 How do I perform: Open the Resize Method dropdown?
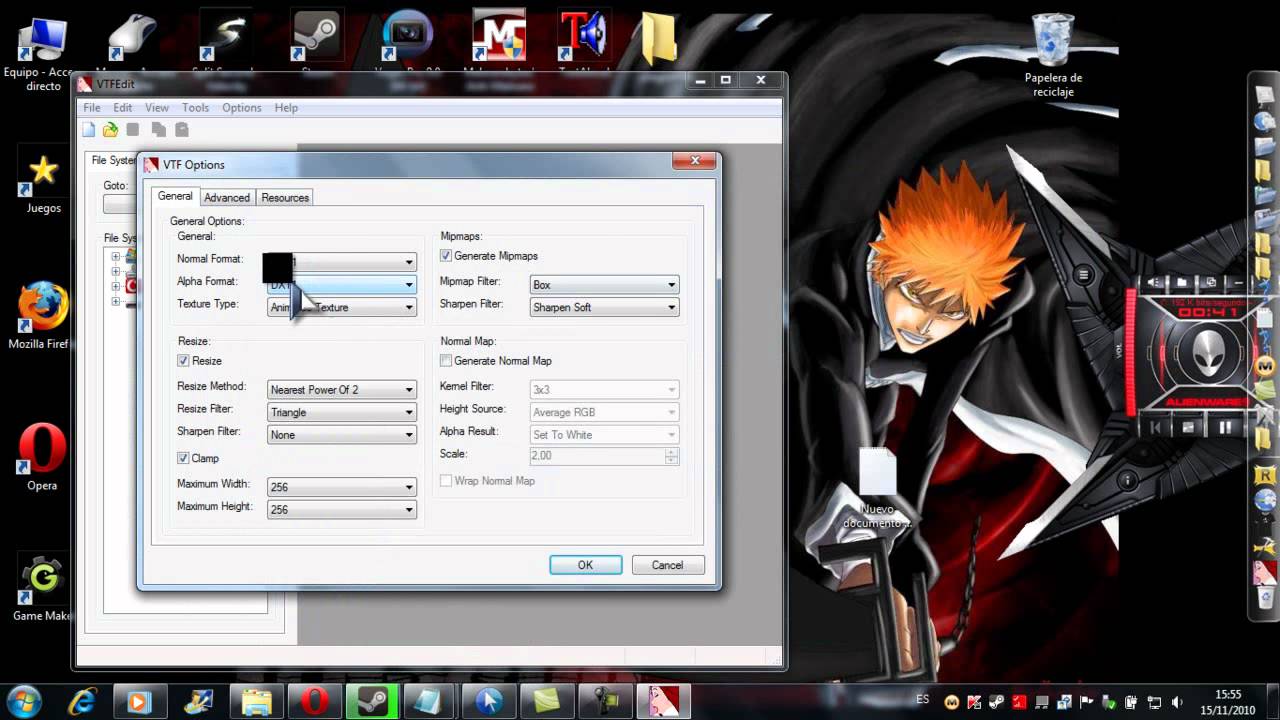[341, 389]
